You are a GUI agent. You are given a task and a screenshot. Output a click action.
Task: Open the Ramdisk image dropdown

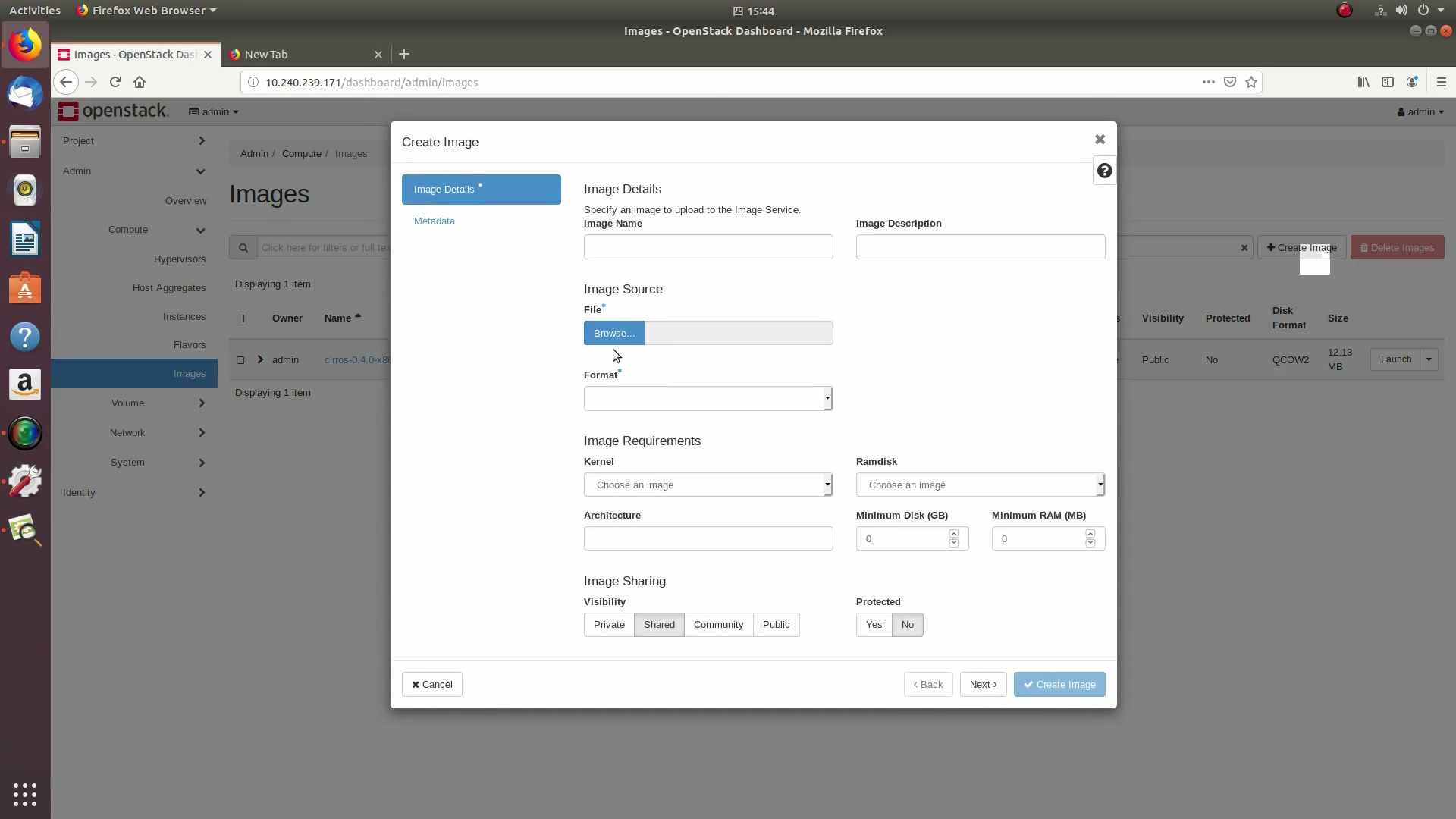[980, 485]
